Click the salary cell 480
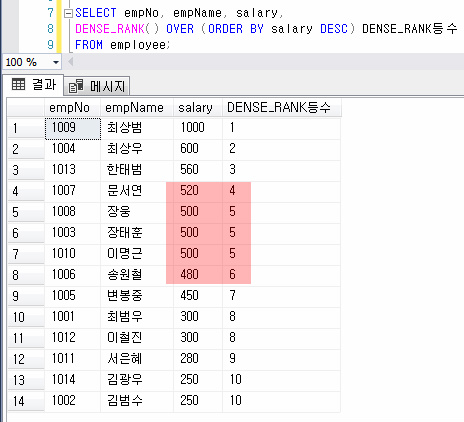 coord(198,275)
